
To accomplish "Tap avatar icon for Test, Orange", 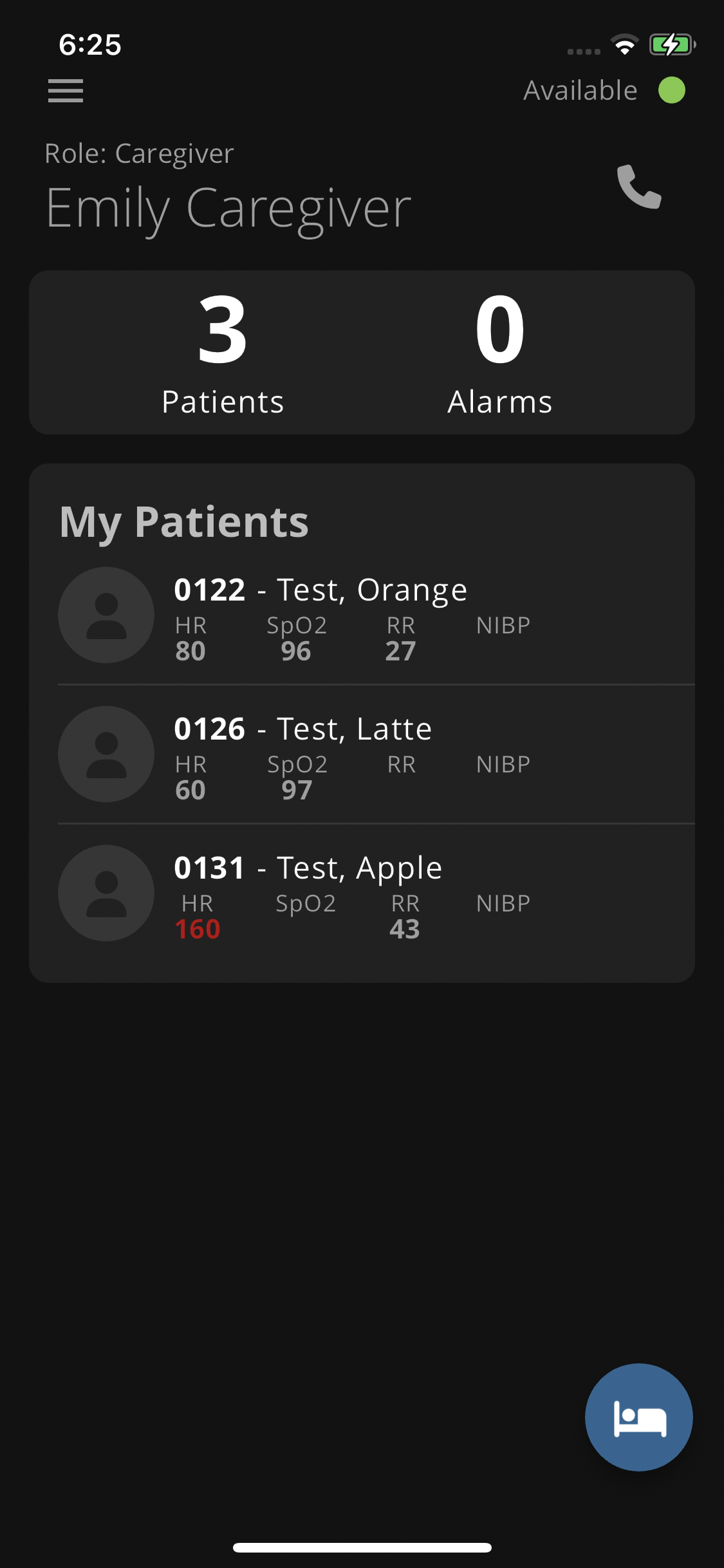I will pos(106,615).
